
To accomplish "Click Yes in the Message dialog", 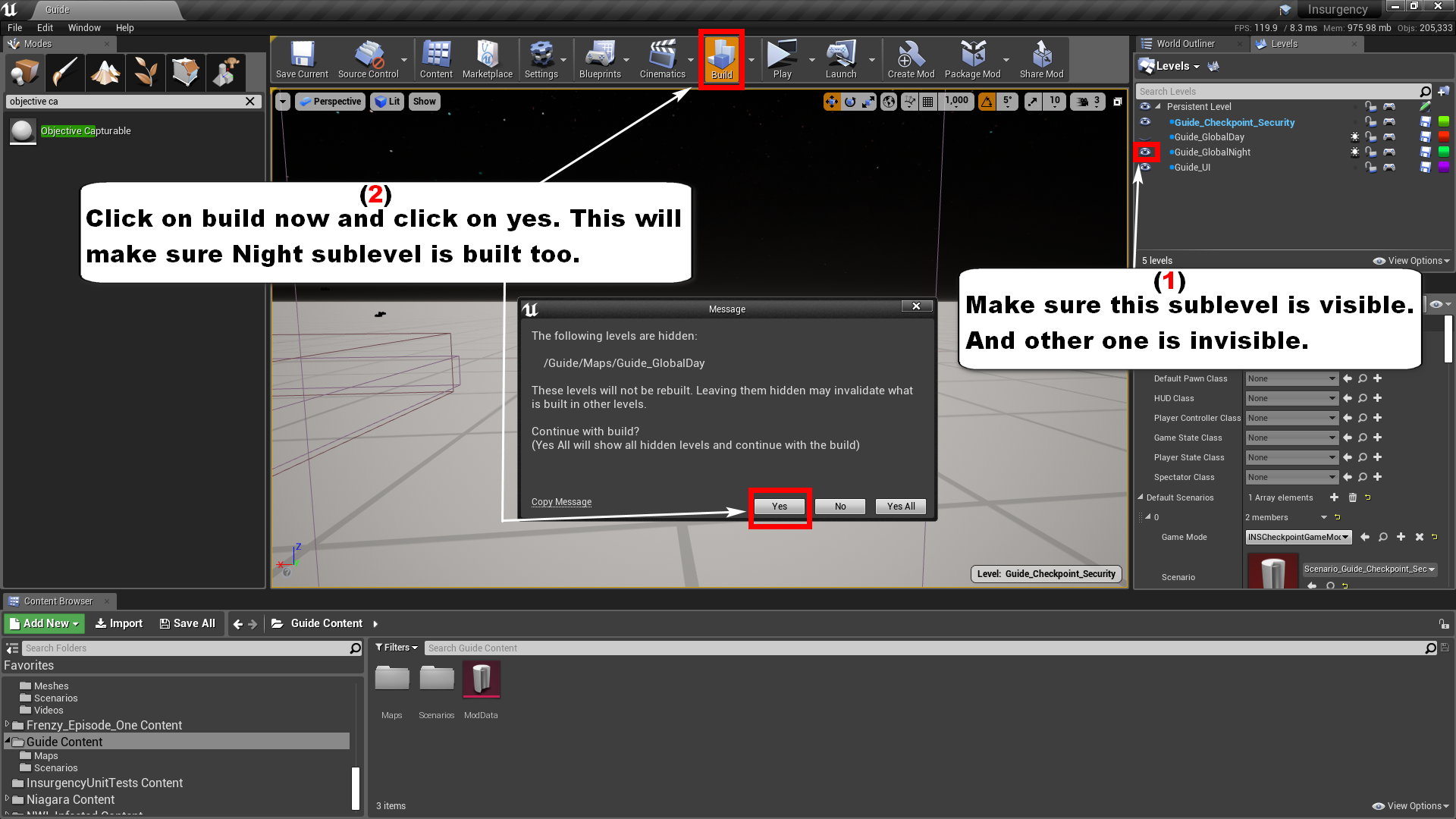I will pyautogui.click(x=780, y=506).
